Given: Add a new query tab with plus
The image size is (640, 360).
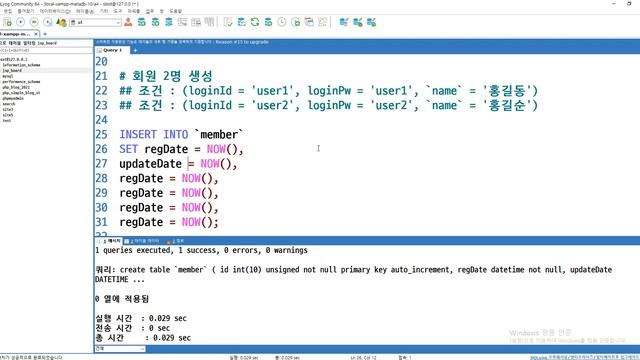Looking at the screenshot, I should 135,51.
